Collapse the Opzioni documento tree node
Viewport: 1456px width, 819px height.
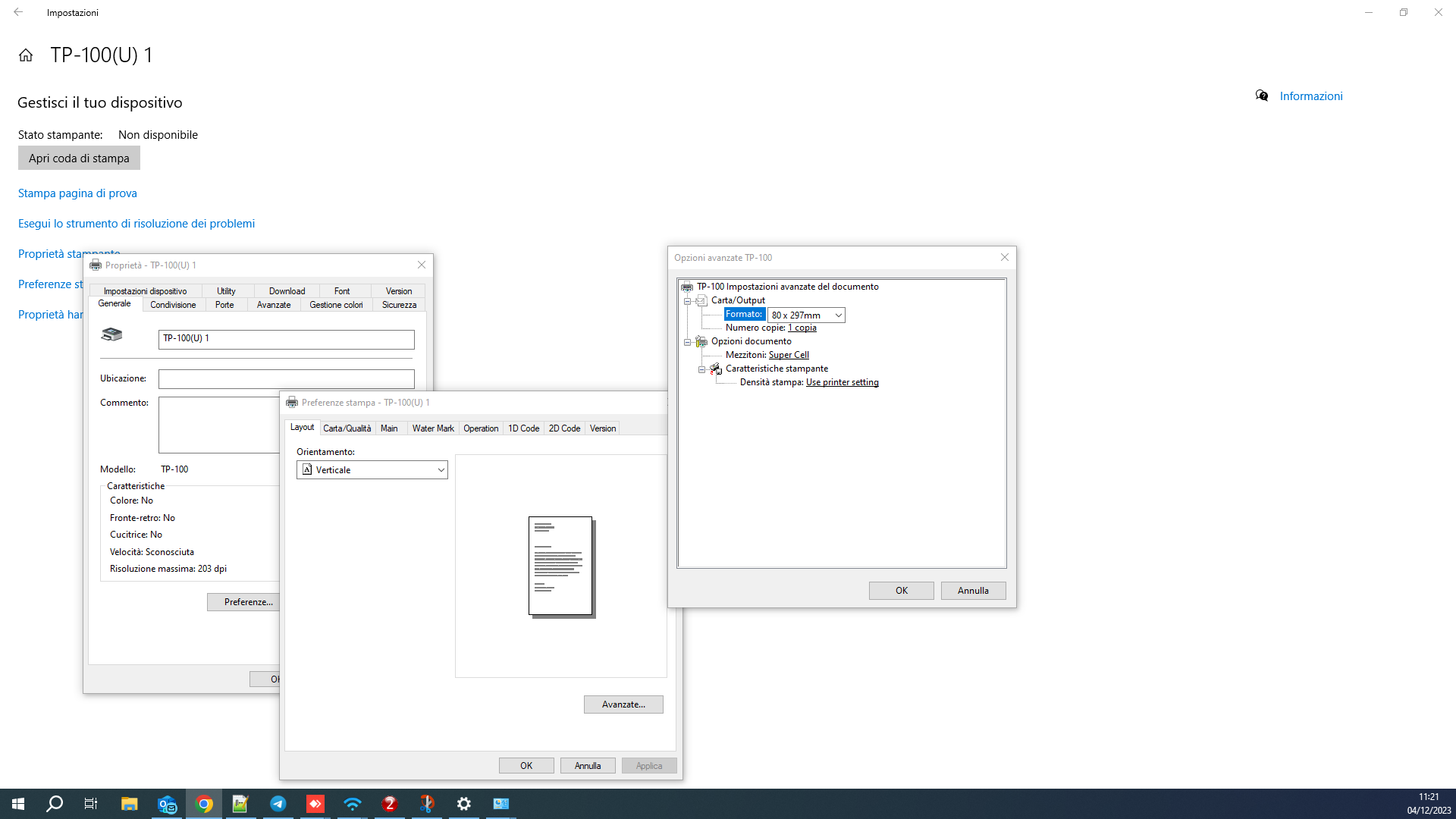[687, 342]
